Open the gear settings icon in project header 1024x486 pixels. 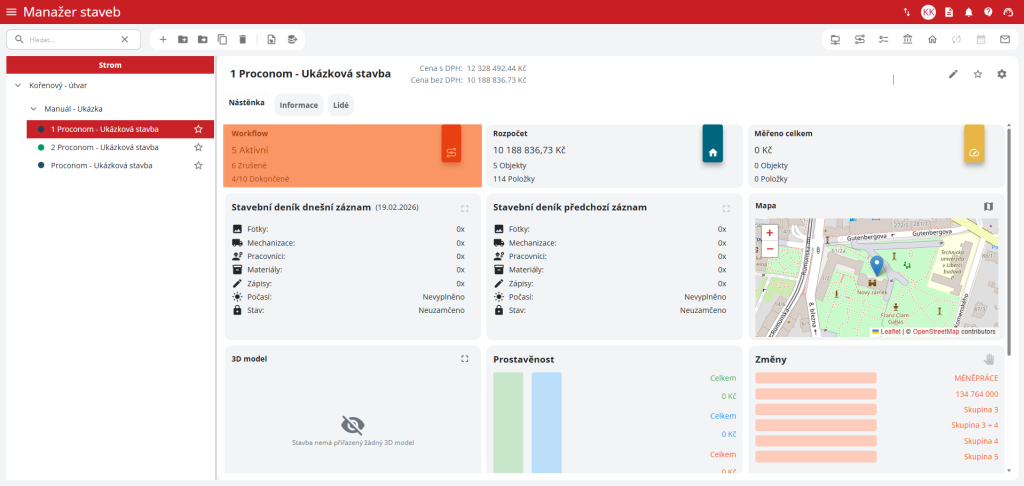(x=1001, y=74)
